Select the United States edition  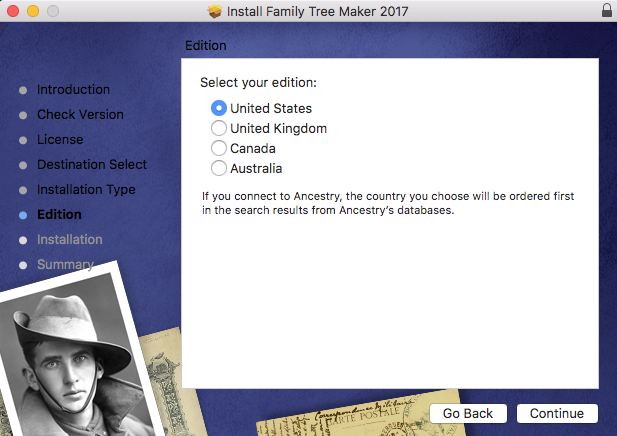[219, 108]
